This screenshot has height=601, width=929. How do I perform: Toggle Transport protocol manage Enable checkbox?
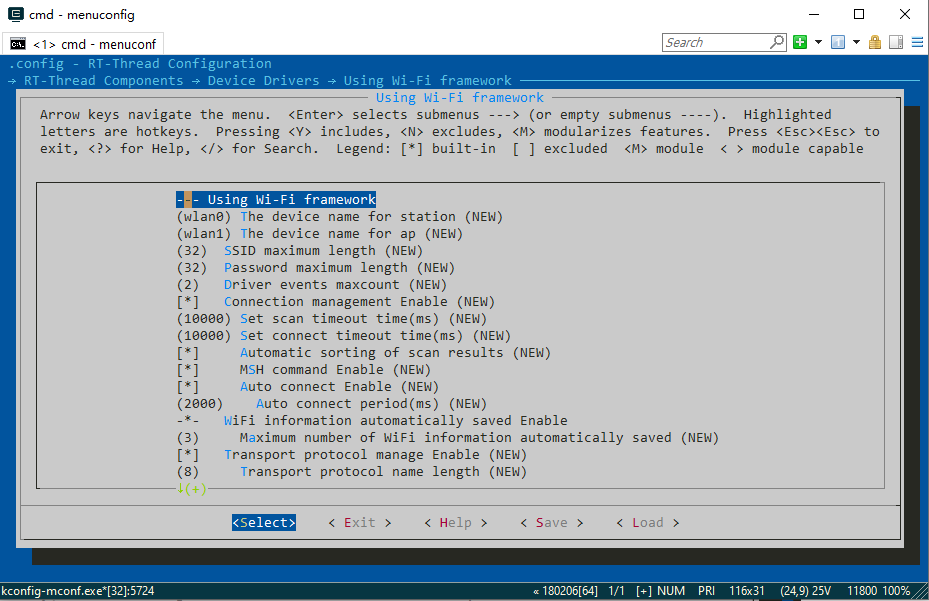(x=188, y=455)
